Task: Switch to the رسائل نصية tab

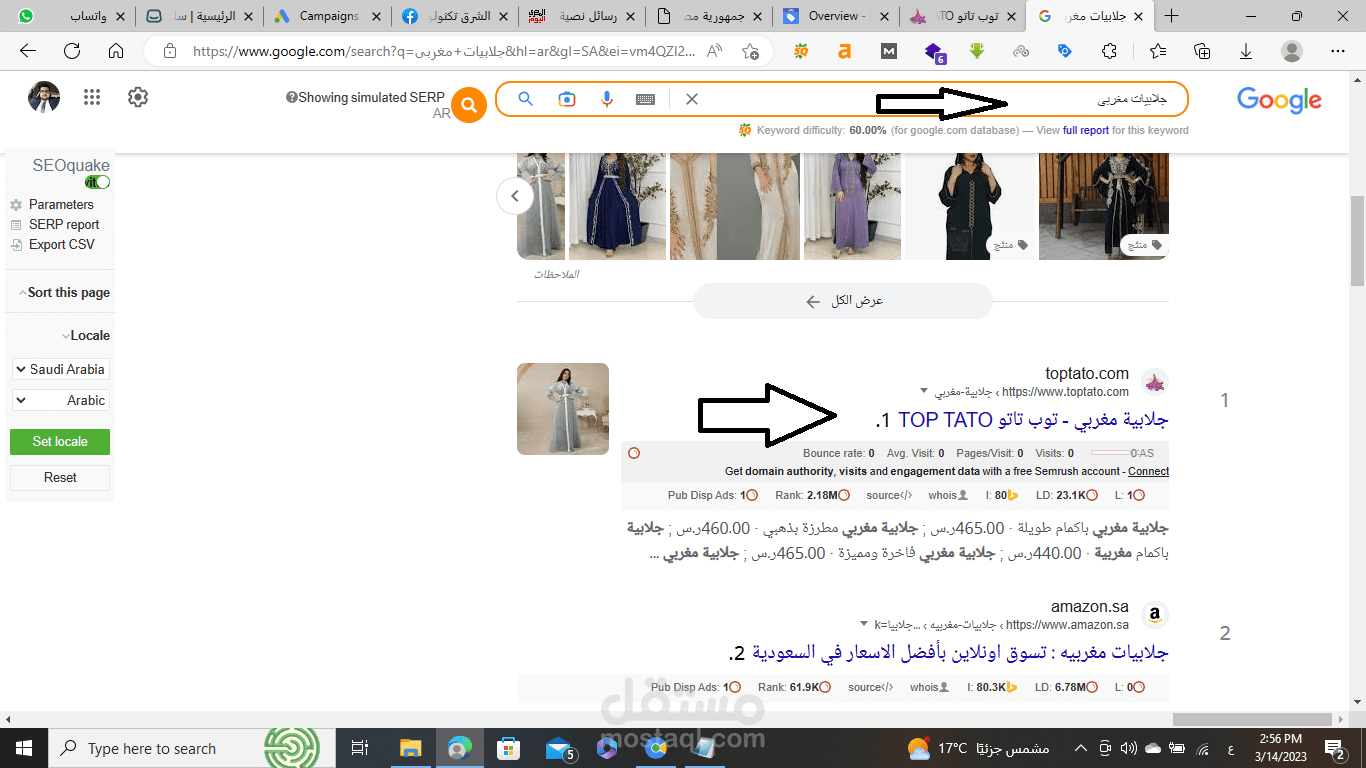Action: click(582, 16)
